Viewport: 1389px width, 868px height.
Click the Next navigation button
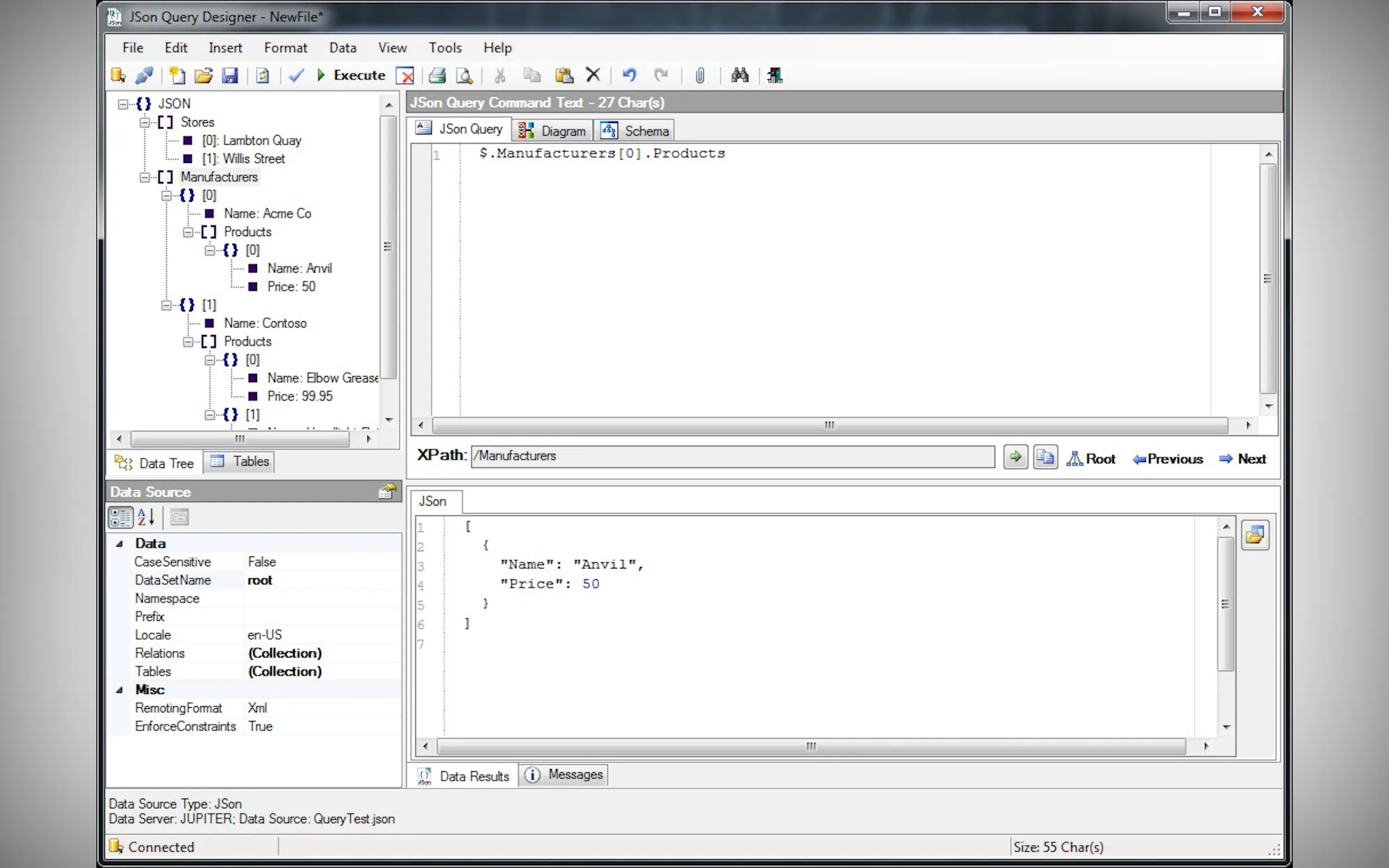[x=1243, y=459]
